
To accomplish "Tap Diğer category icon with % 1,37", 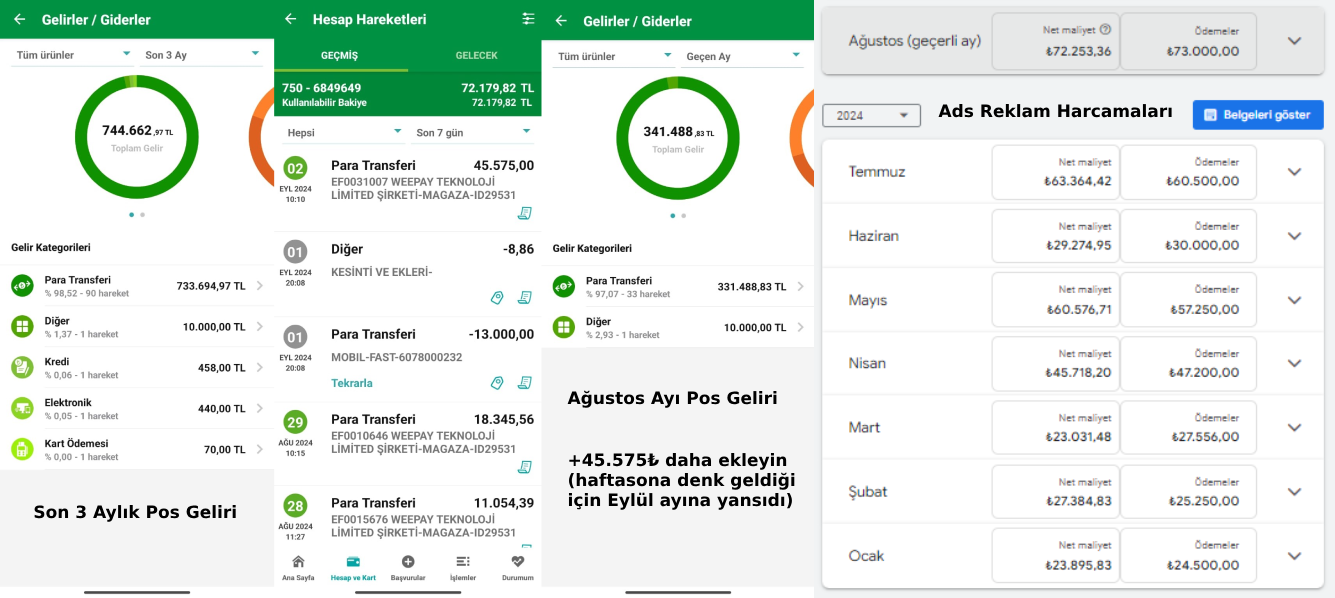I will click(22, 327).
